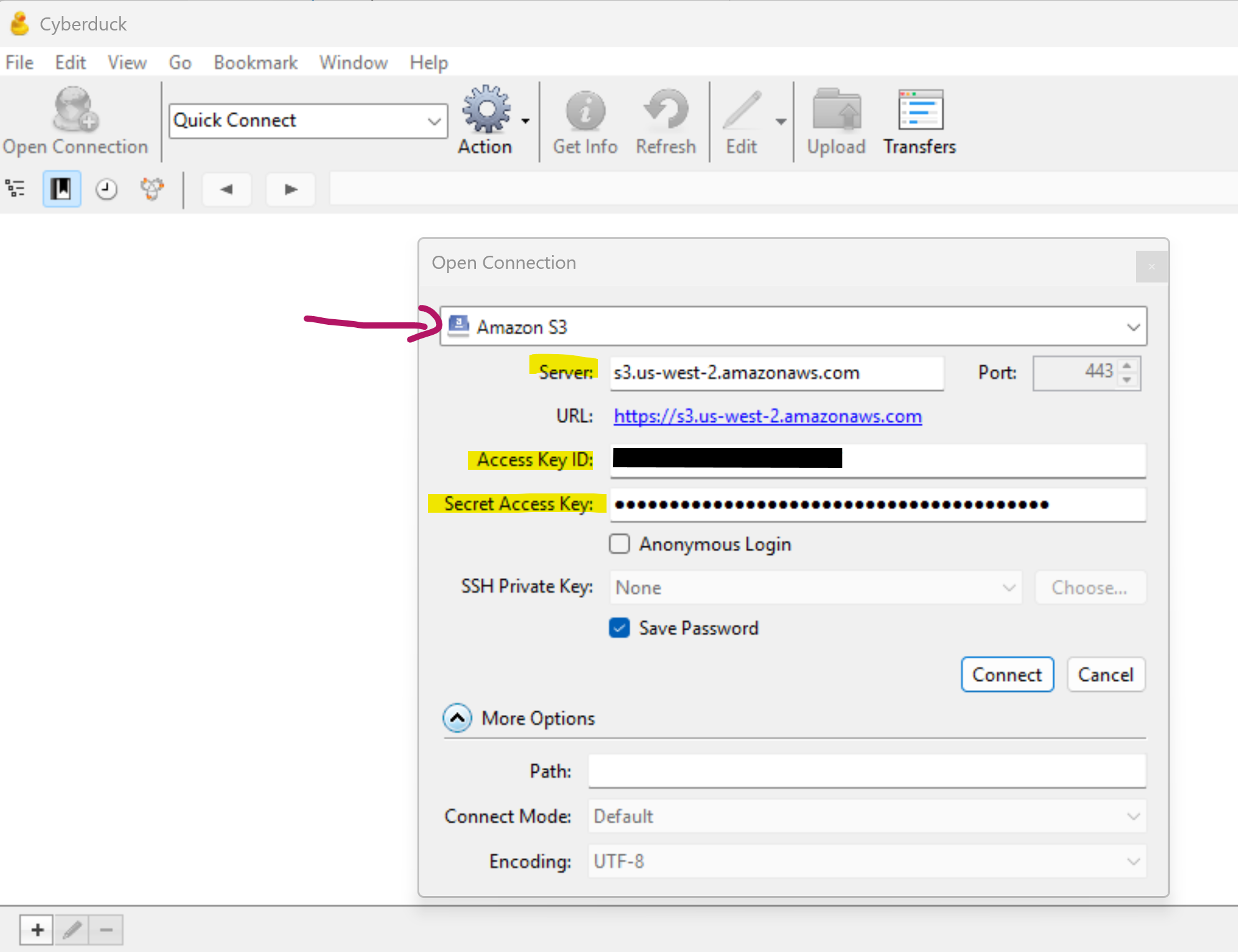The image size is (1238, 952).
Task: Open the Amazon S3 protocol dropdown
Action: (793, 327)
